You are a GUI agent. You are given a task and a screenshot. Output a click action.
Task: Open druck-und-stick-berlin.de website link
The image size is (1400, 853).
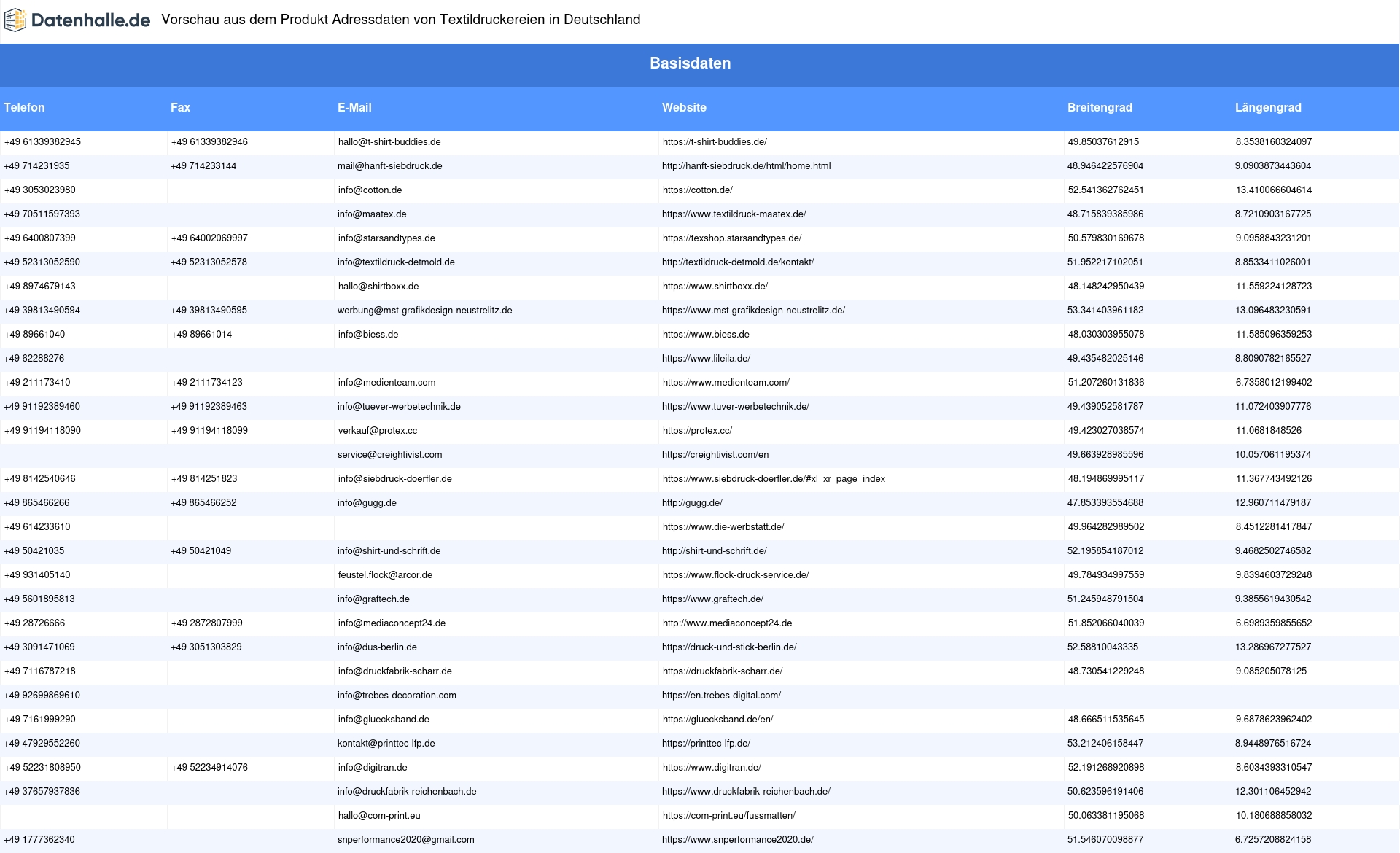click(729, 647)
